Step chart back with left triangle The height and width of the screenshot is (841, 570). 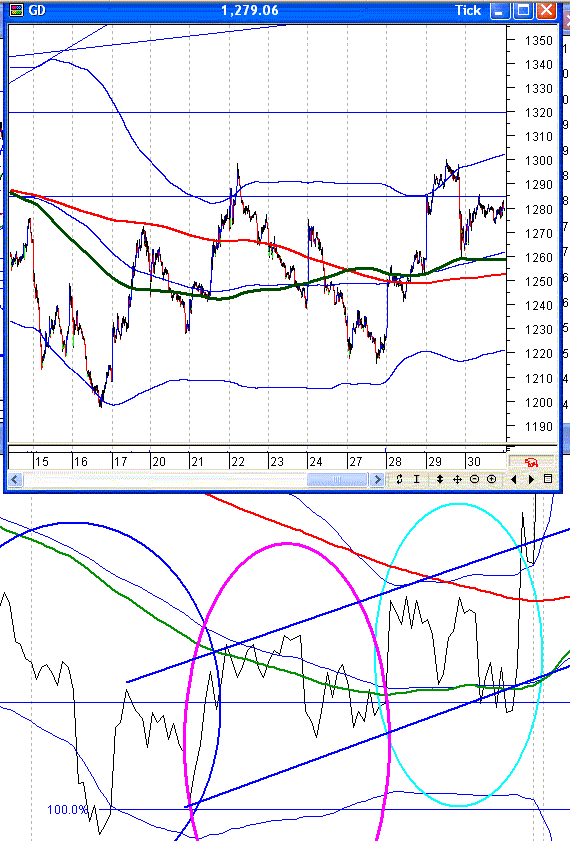point(514,479)
